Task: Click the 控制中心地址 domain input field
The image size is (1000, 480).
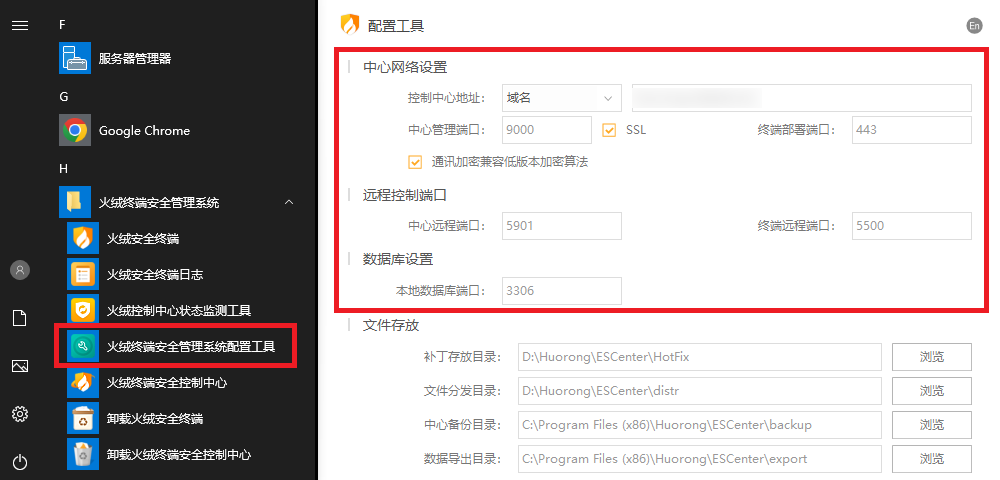Action: click(802, 98)
